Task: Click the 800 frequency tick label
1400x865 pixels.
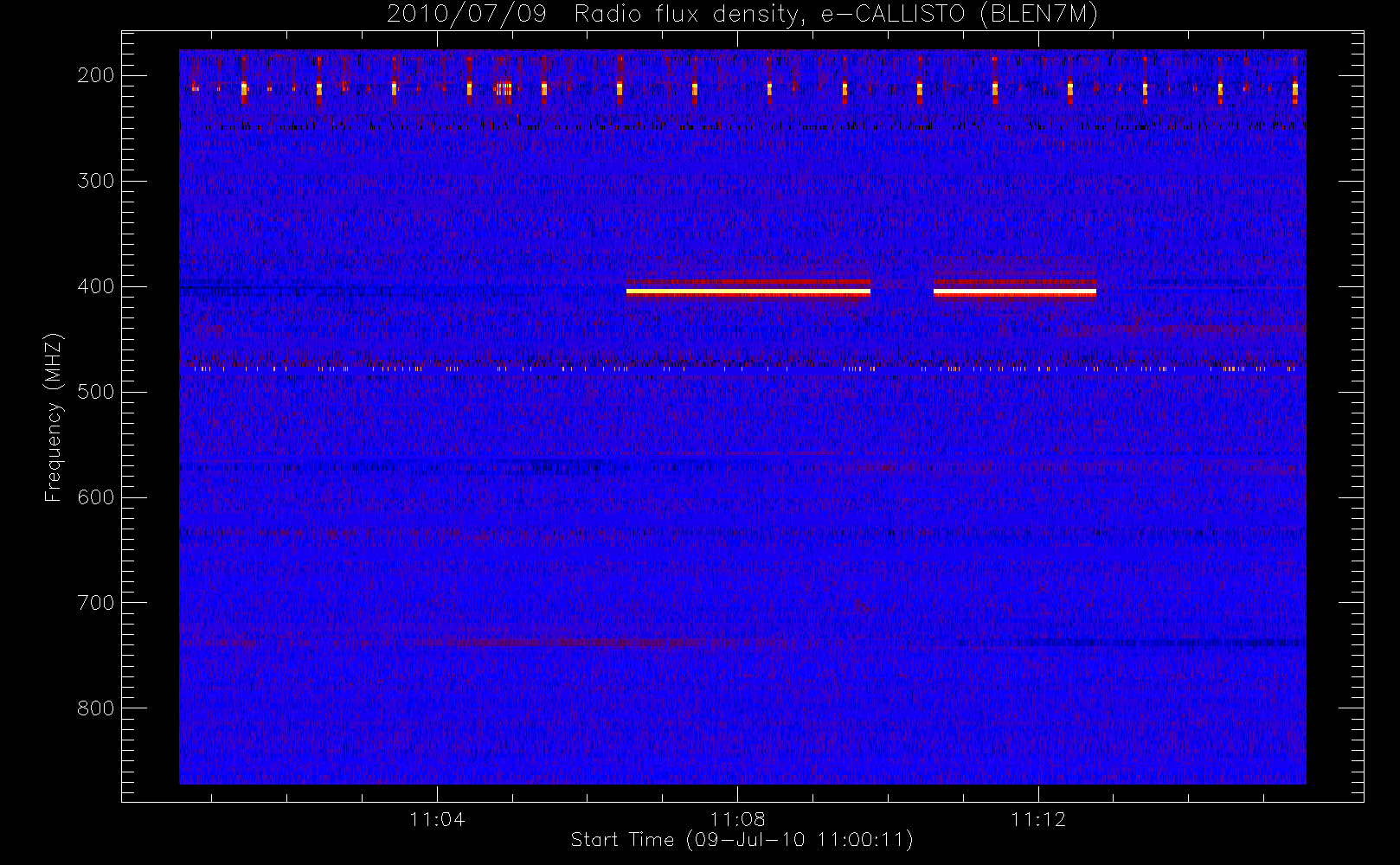Action: point(96,708)
